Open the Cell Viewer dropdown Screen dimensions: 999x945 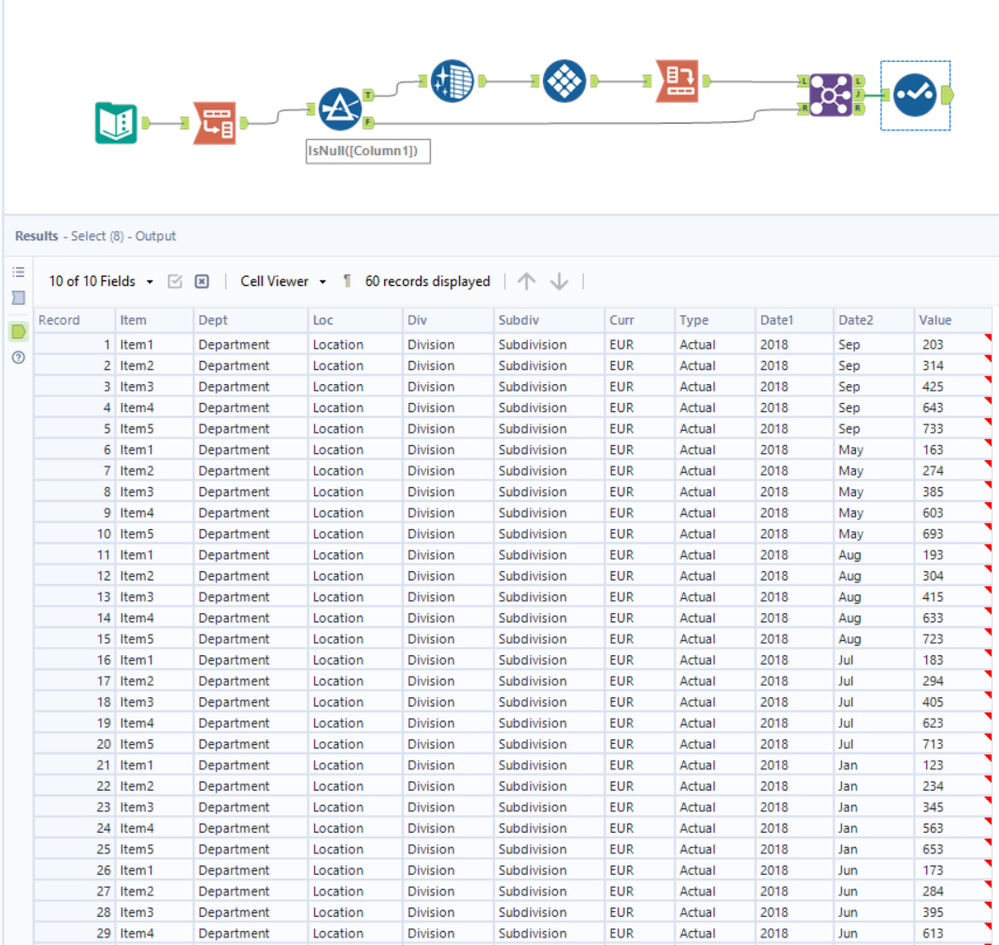point(284,281)
